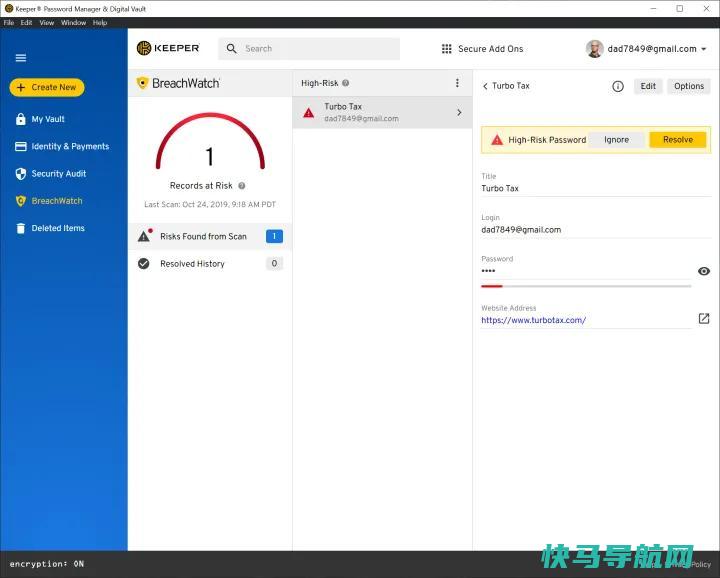Click the Resolved History count badge 0
Image resolution: width=720 pixels, height=578 pixels.
coord(274,264)
